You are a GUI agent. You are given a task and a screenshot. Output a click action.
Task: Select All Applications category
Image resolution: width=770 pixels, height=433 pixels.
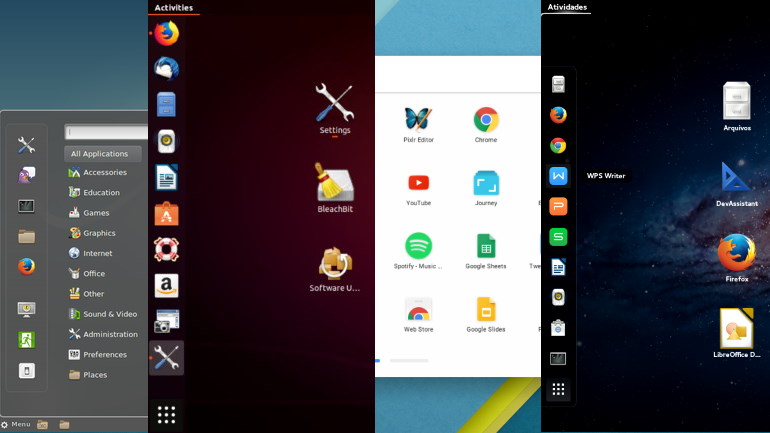point(103,154)
